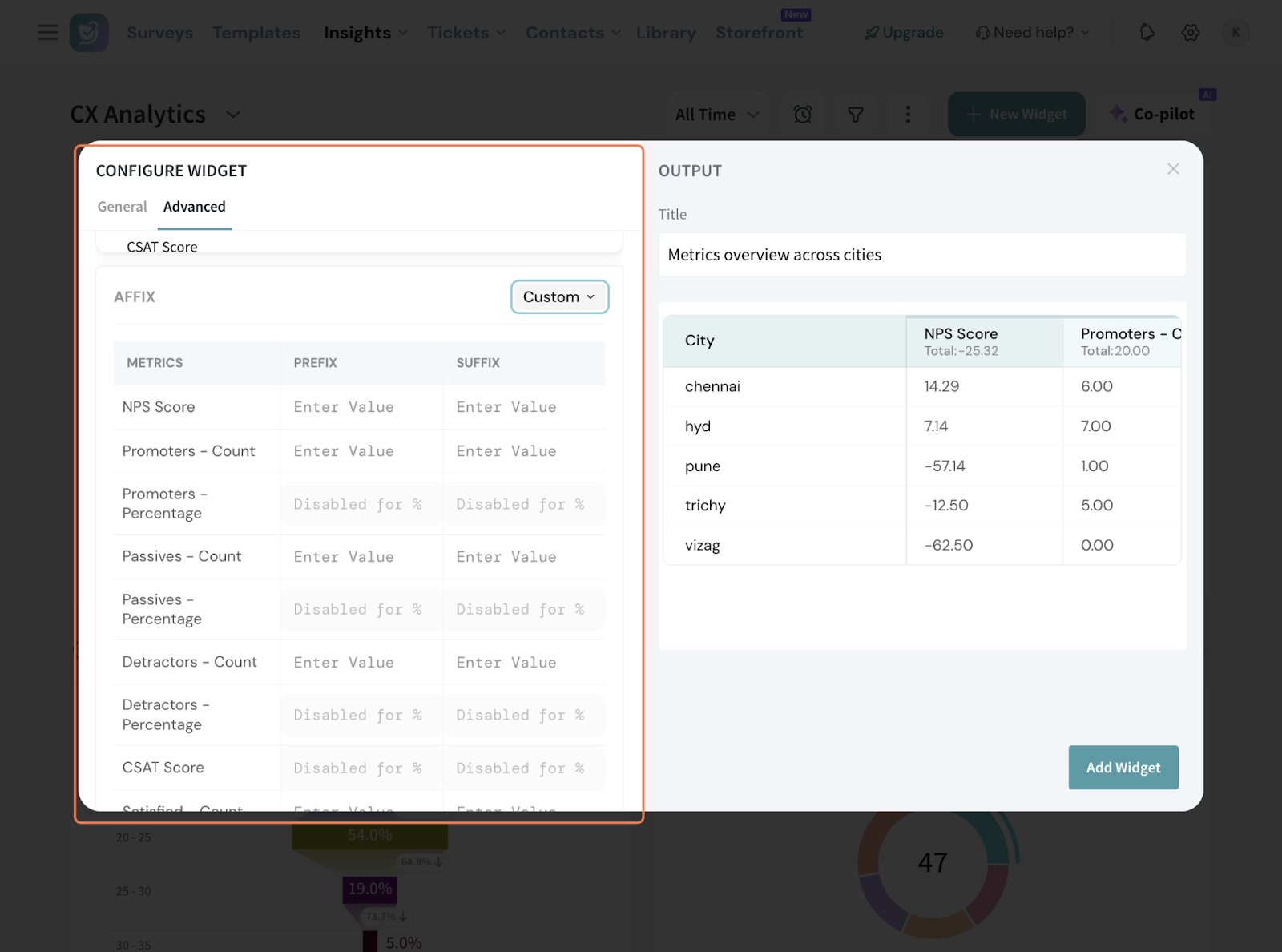1282x952 pixels.
Task: Open the filter funnel icon
Action: pos(856,115)
